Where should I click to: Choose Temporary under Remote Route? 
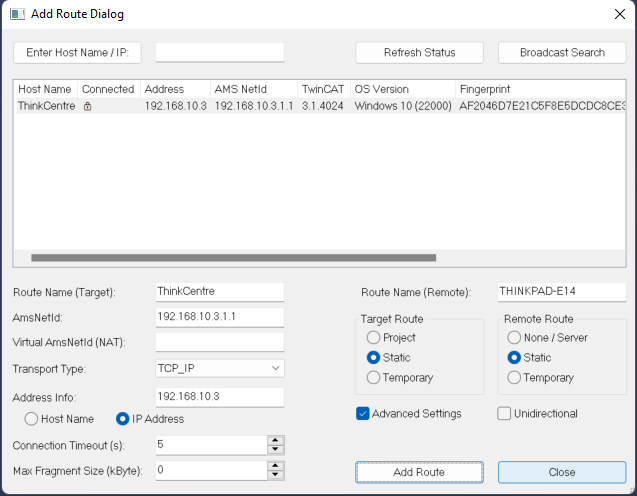(x=515, y=378)
